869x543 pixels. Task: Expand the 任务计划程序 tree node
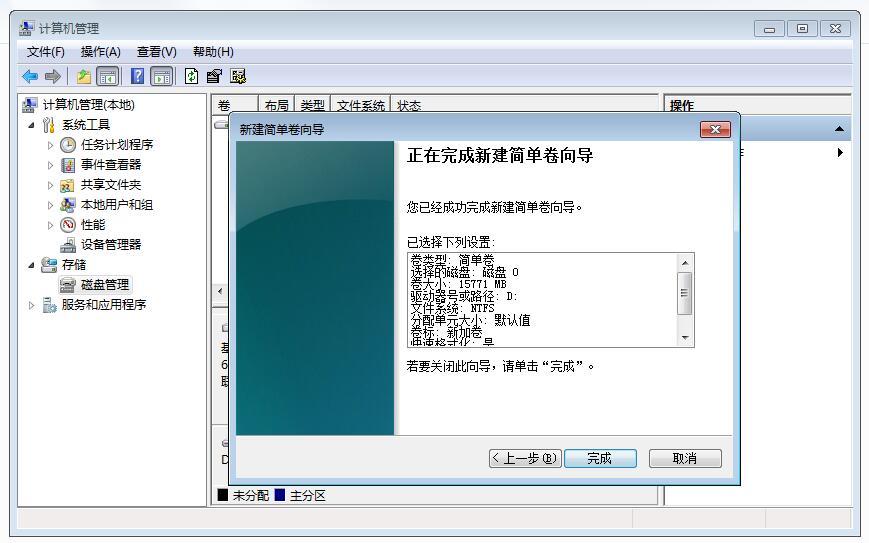coord(50,146)
